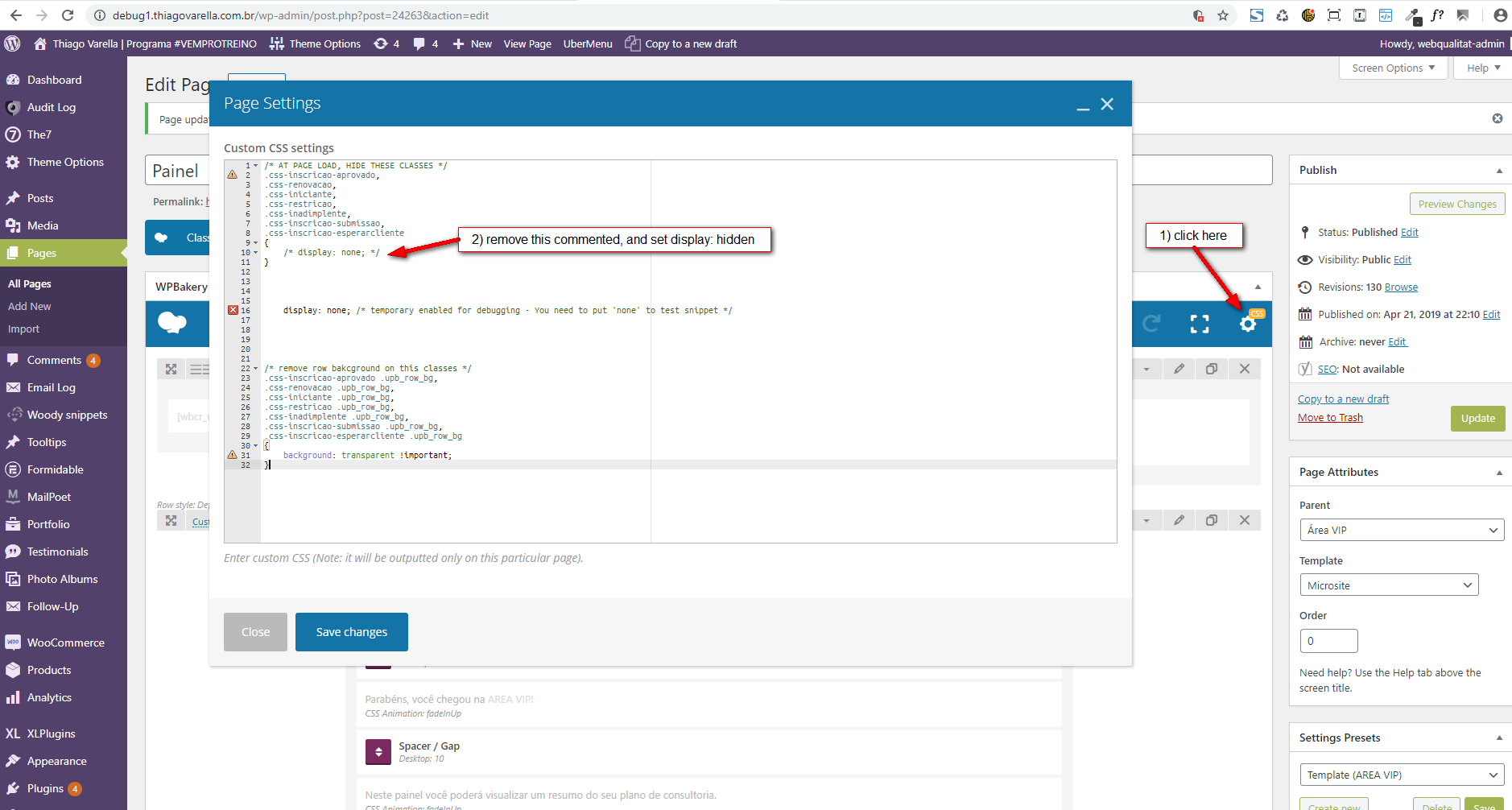
Task: Dismiss the page updated notice
Action: (1498, 118)
